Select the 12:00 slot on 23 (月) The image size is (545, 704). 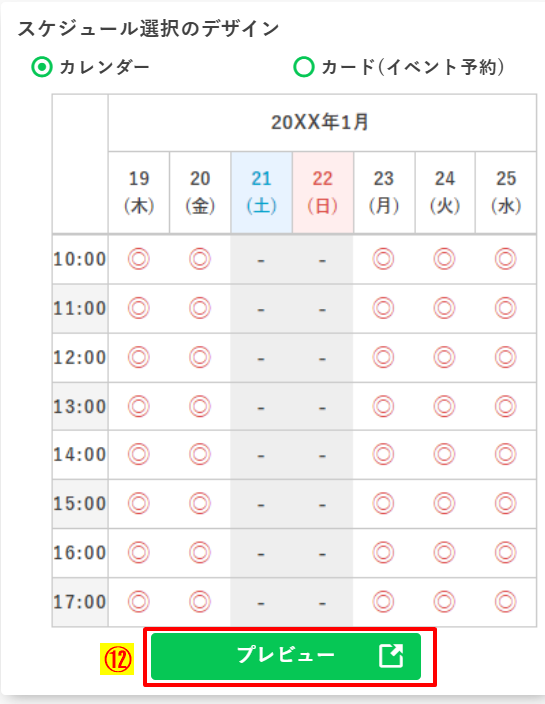point(383,357)
